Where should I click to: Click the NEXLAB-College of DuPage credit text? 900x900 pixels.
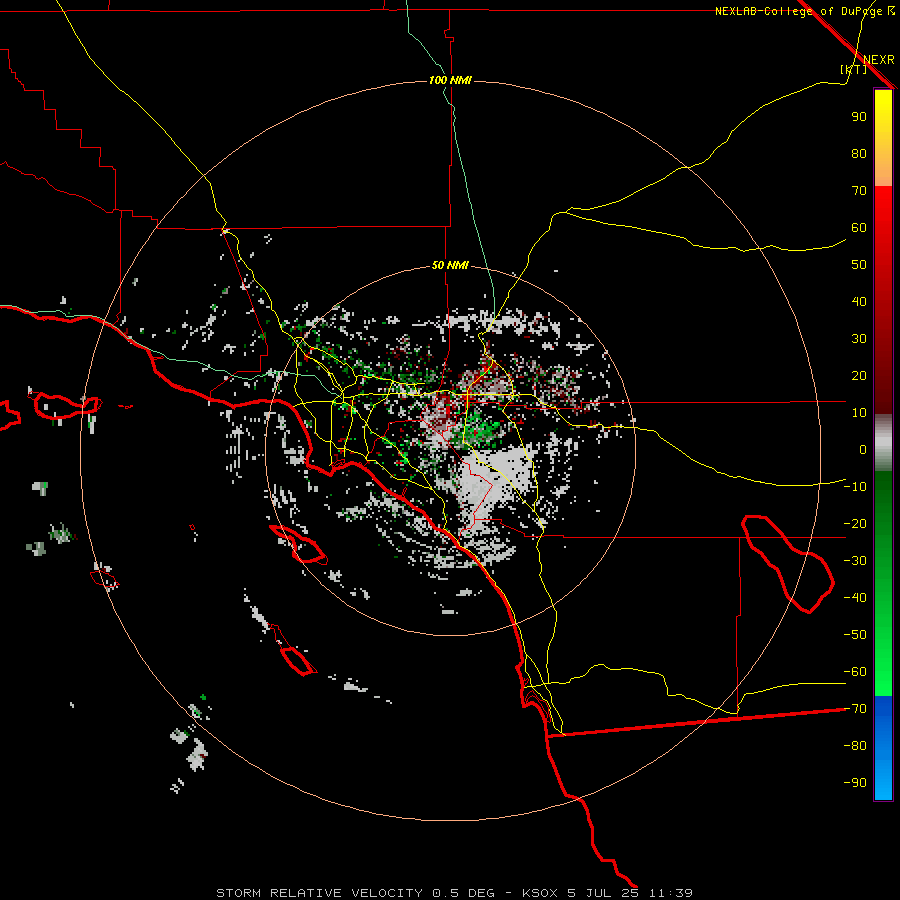pos(798,11)
